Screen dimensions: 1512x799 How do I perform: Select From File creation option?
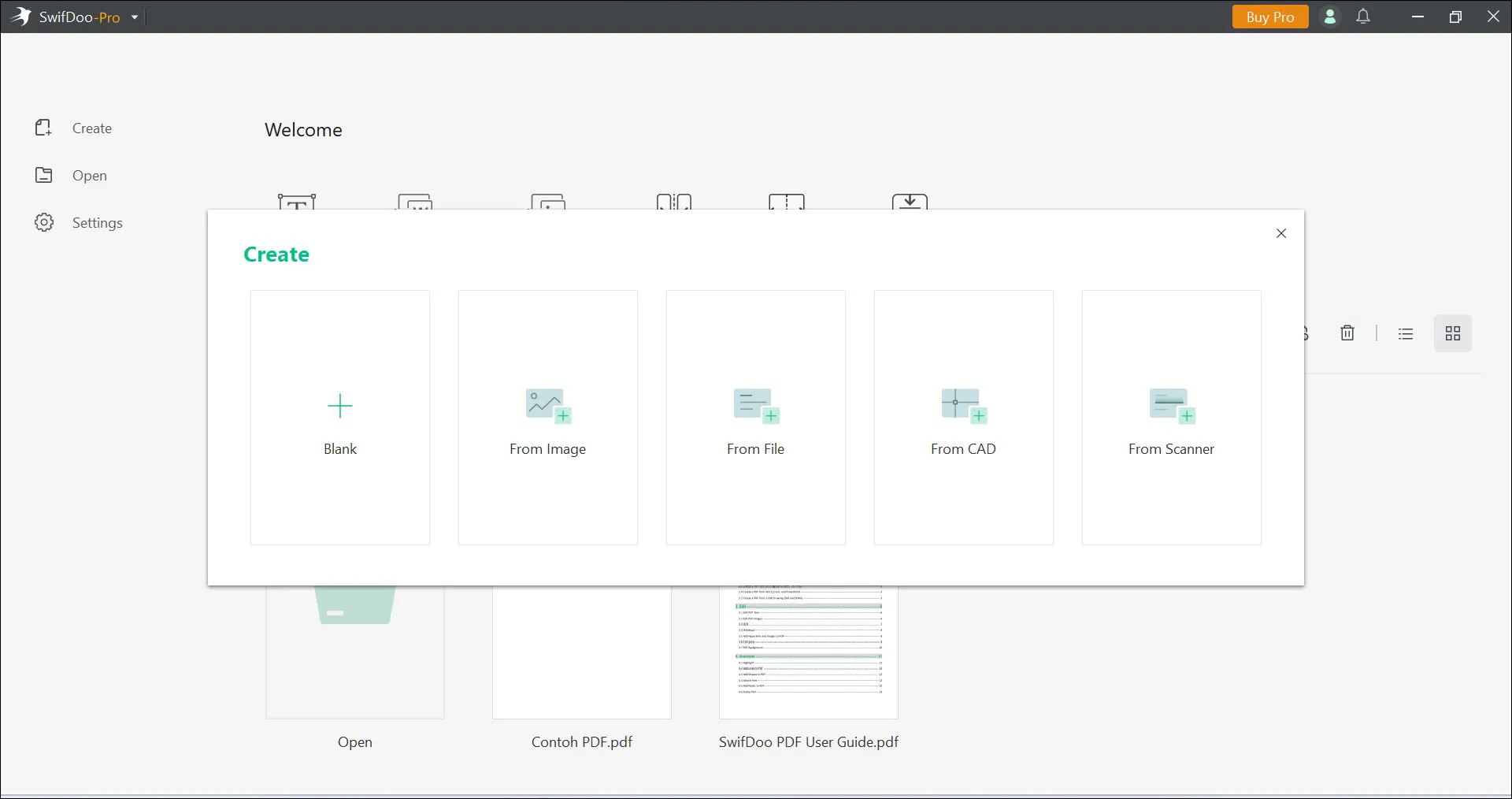755,418
